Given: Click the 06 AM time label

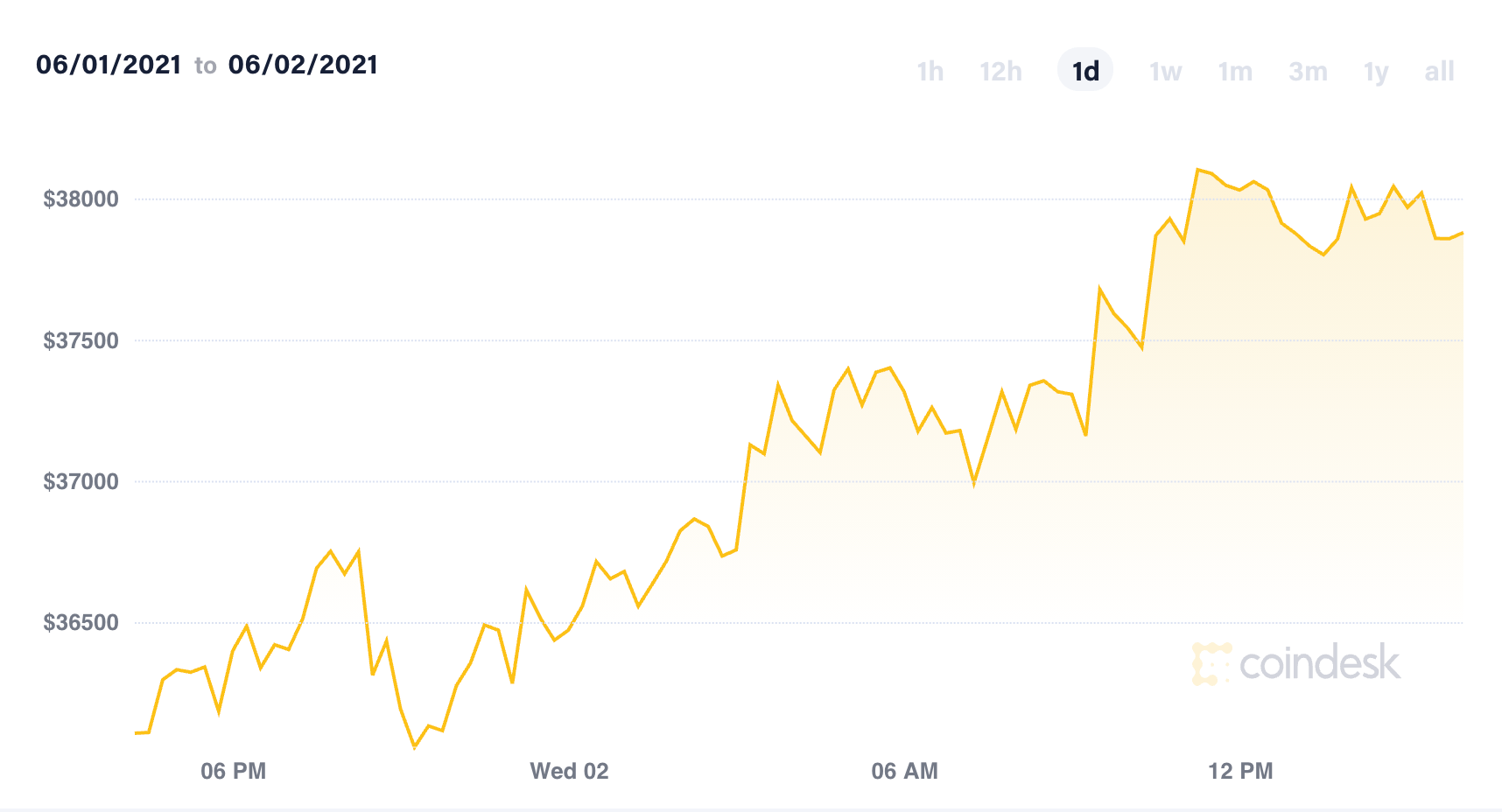Looking at the screenshot, I should point(904,771).
